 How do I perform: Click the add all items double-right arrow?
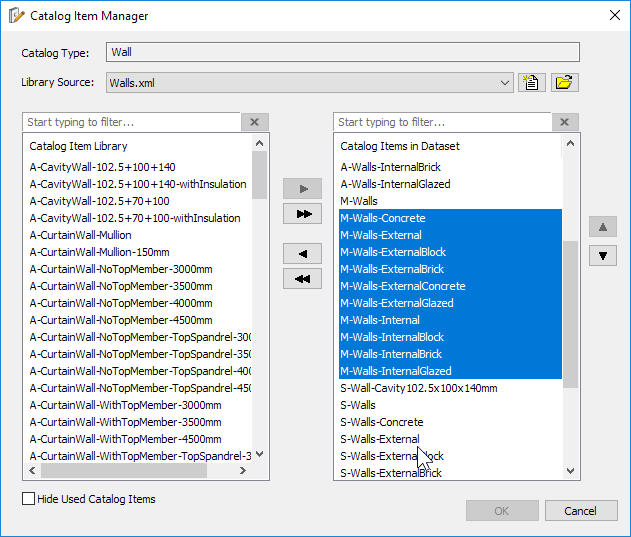[x=302, y=214]
